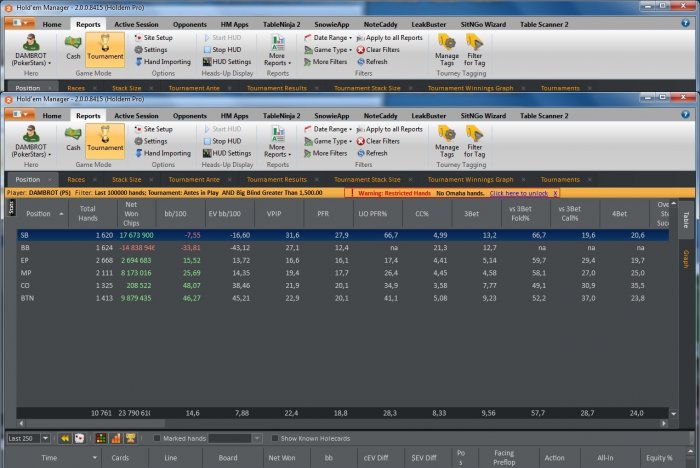Image resolution: width=700 pixels, height=468 pixels.
Task: Select the BB position row
Action: coord(343,247)
